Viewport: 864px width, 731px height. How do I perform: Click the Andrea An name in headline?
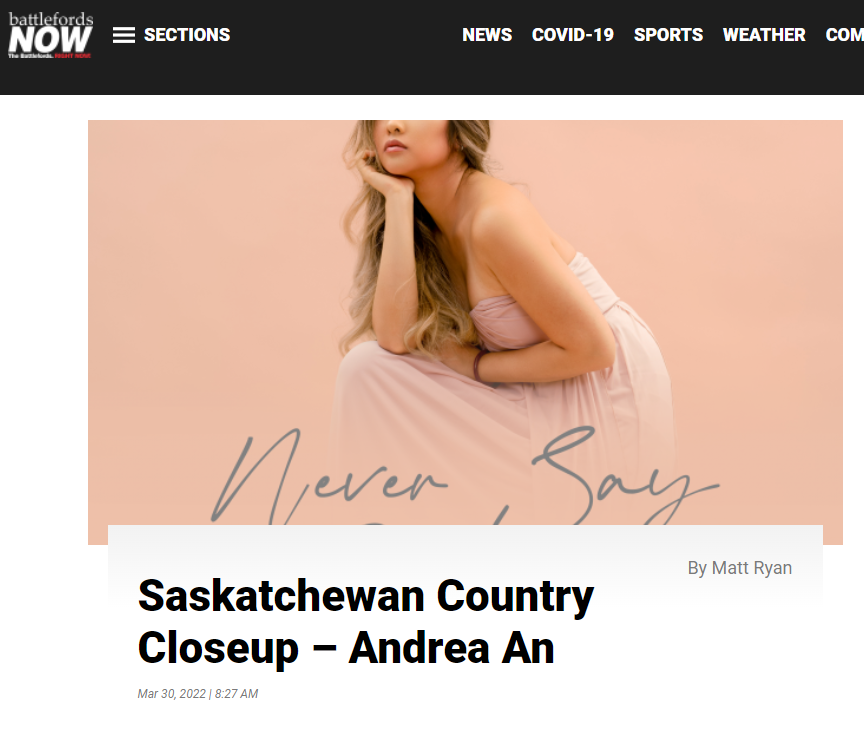pyautogui.click(x=451, y=648)
